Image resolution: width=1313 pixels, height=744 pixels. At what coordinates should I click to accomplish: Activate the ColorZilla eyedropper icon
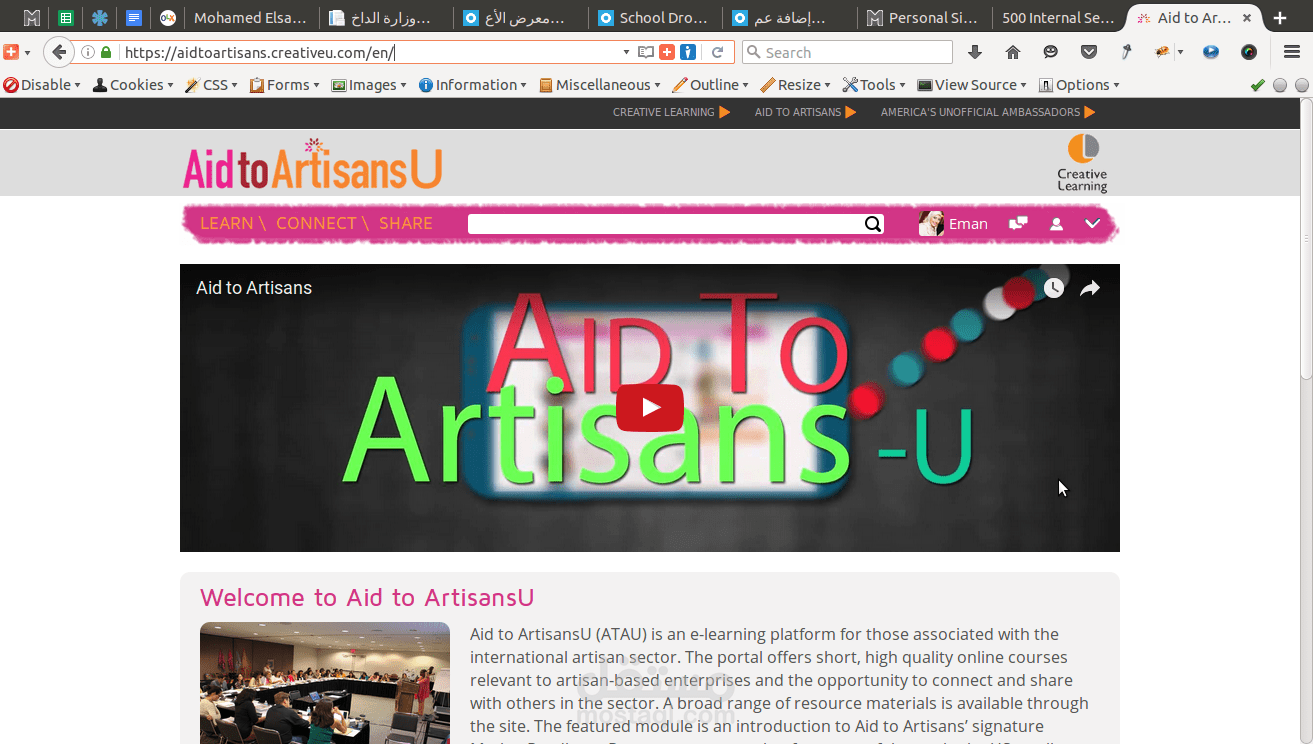tap(1126, 51)
